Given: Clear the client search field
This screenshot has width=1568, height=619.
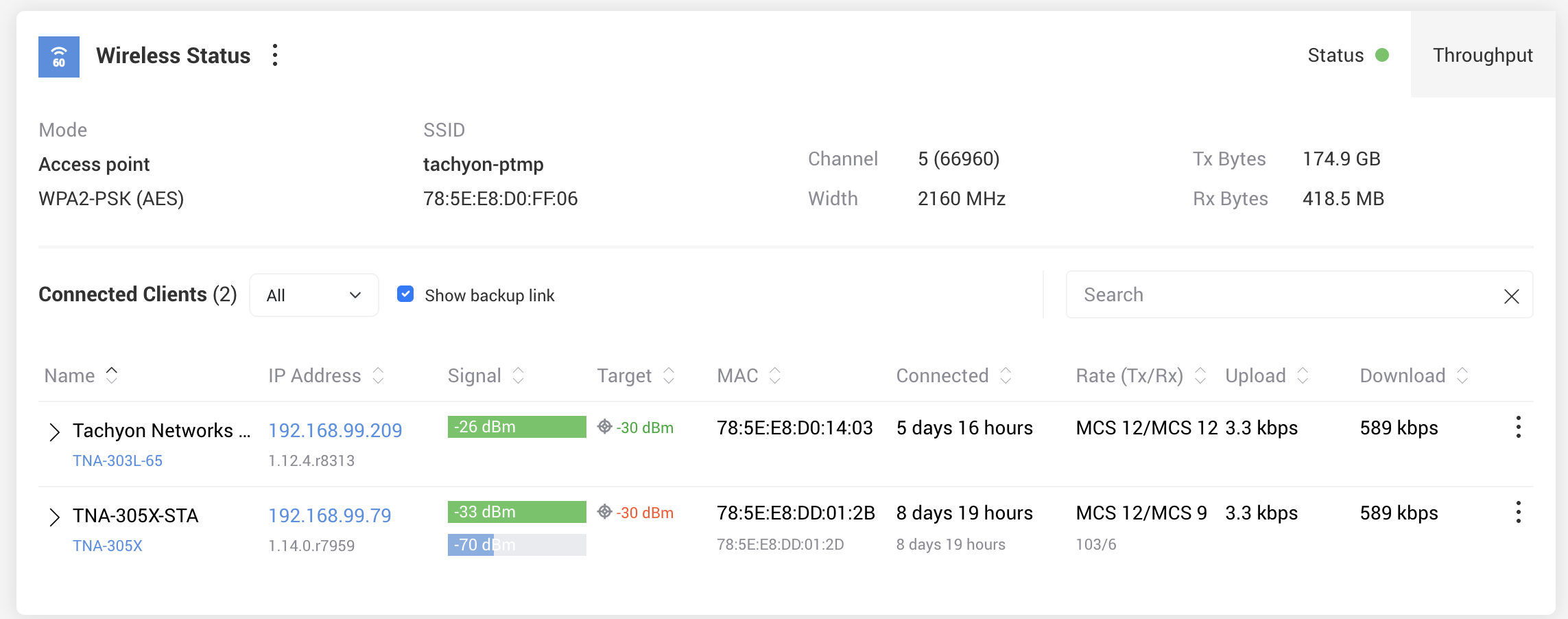Looking at the screenshot, I should click(1511, 296).
